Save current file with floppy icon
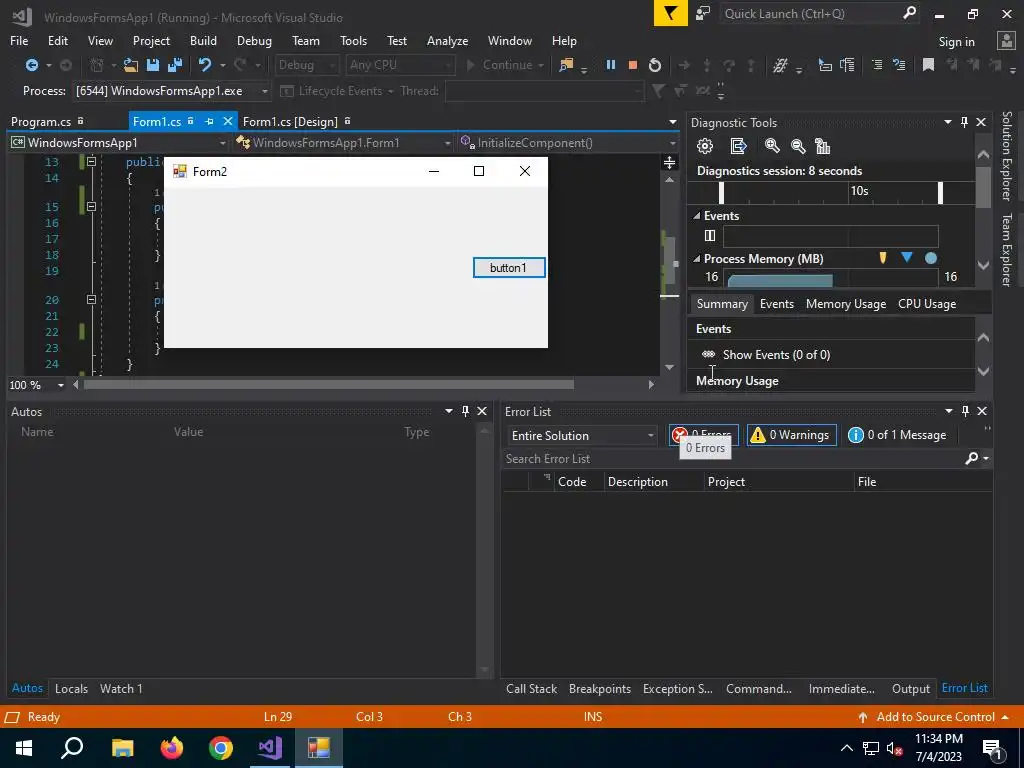1024x768 pixels. (x=153, y=65)
